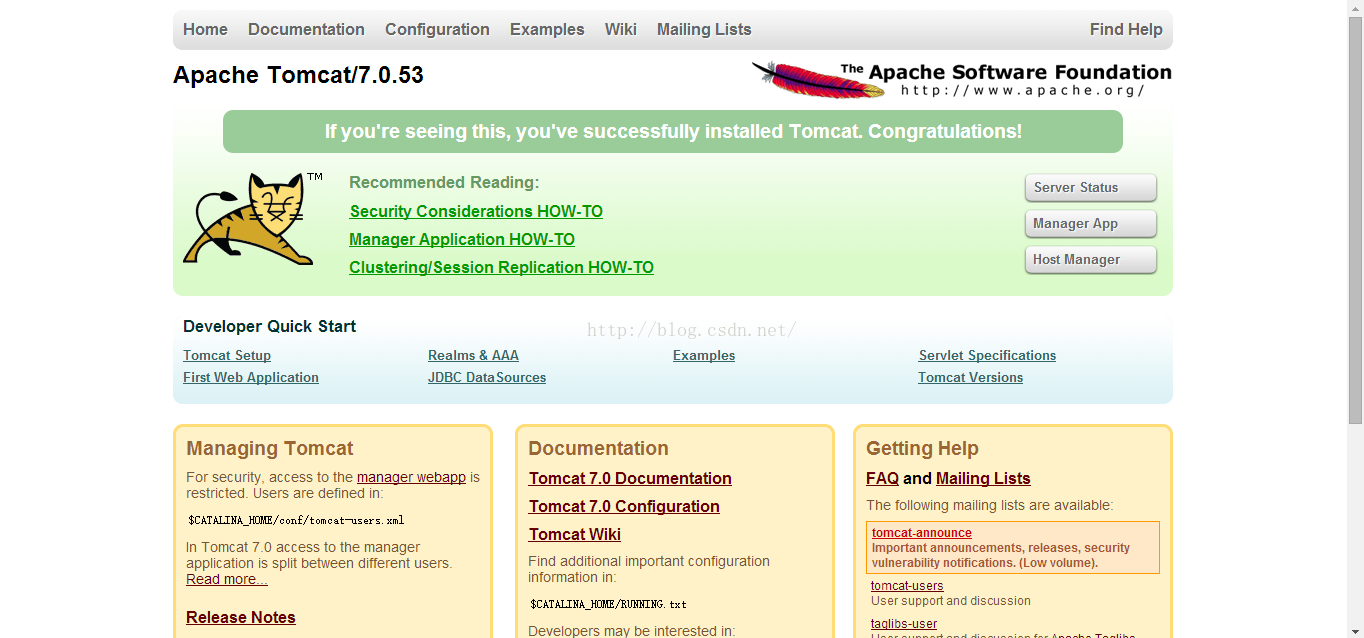Open the First Web Application link

tap(251, 377)
